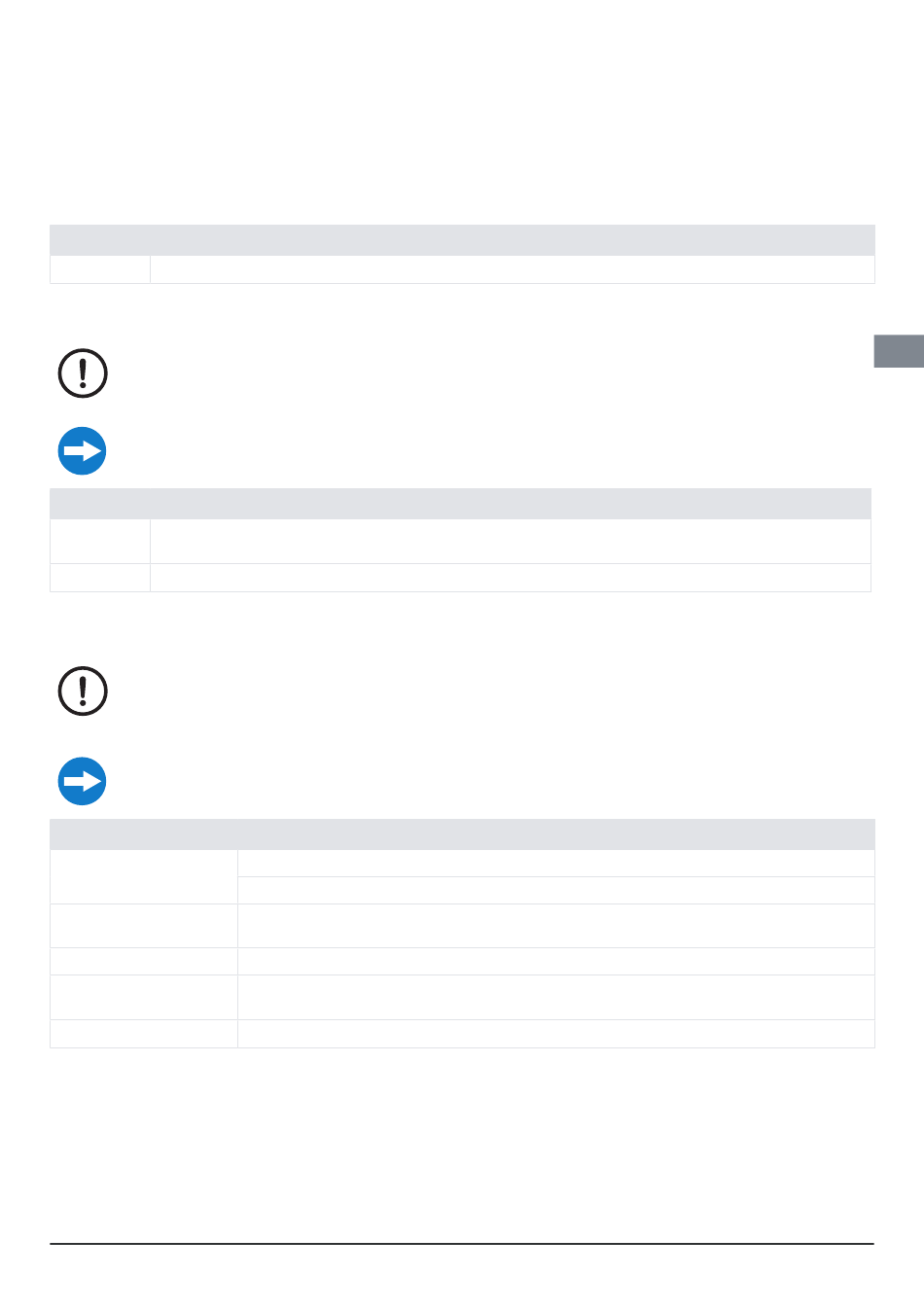Screen dimensions: 924x1311
Task: Click the gray header of the second table
Action: pos(460,504)
